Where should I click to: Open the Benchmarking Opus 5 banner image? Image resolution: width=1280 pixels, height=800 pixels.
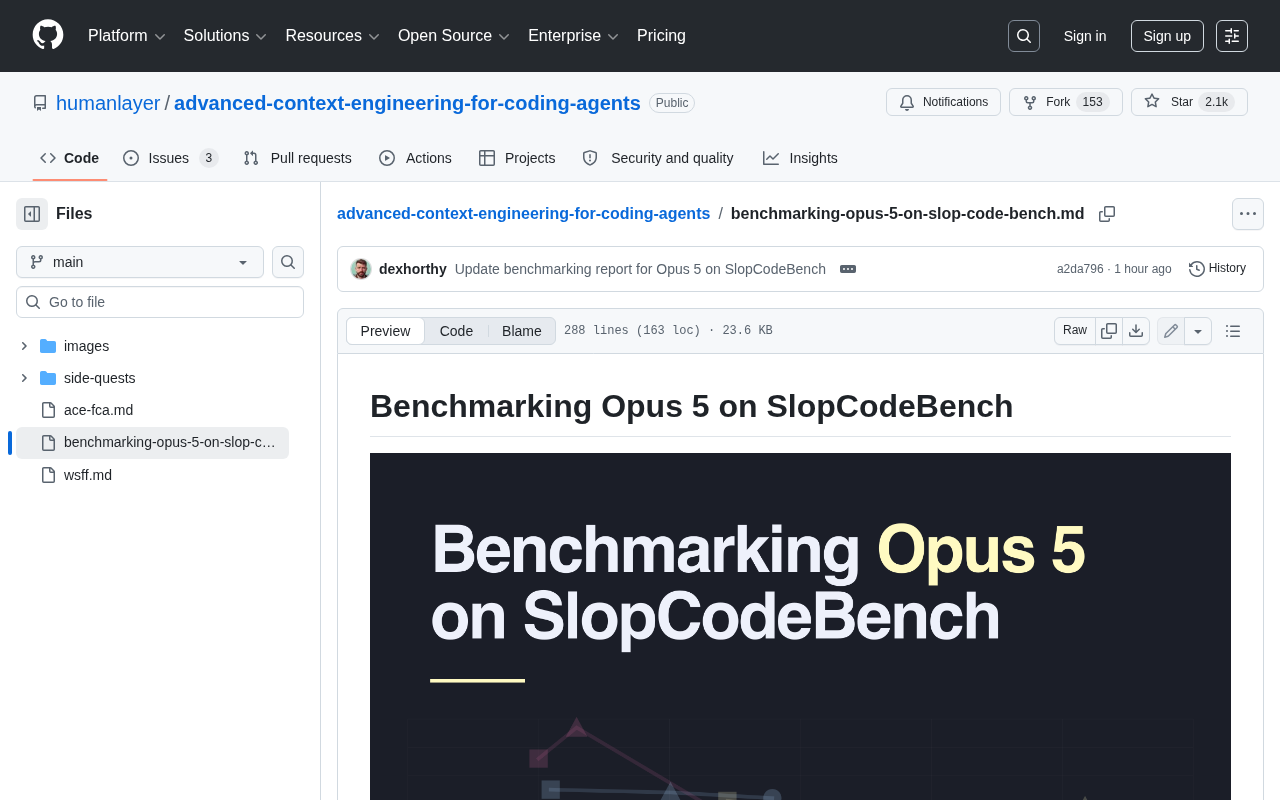click(800, 626)
